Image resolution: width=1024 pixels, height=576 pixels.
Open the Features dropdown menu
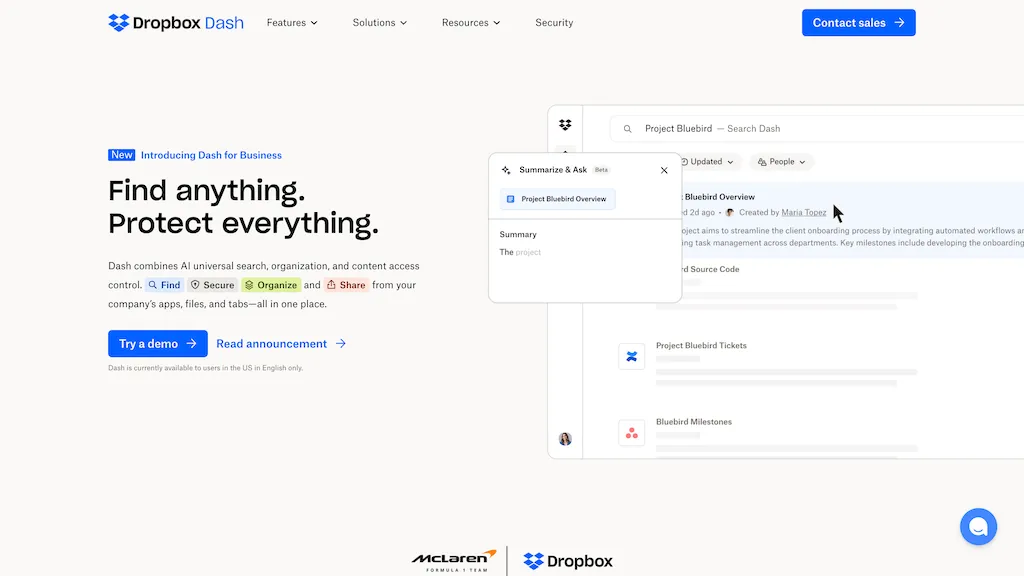click(291, 22)
